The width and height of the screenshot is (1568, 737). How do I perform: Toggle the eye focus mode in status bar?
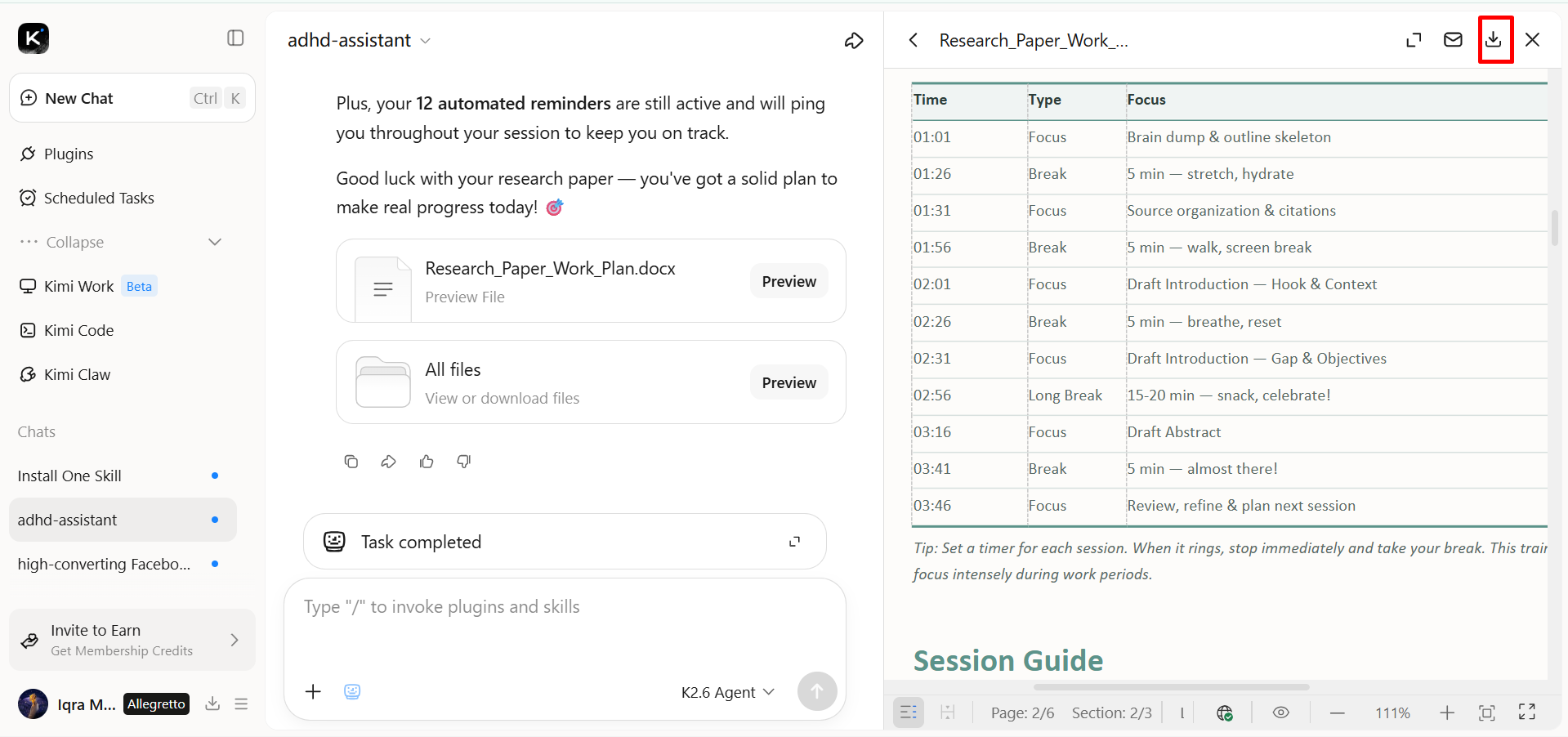click(1281, 712)
